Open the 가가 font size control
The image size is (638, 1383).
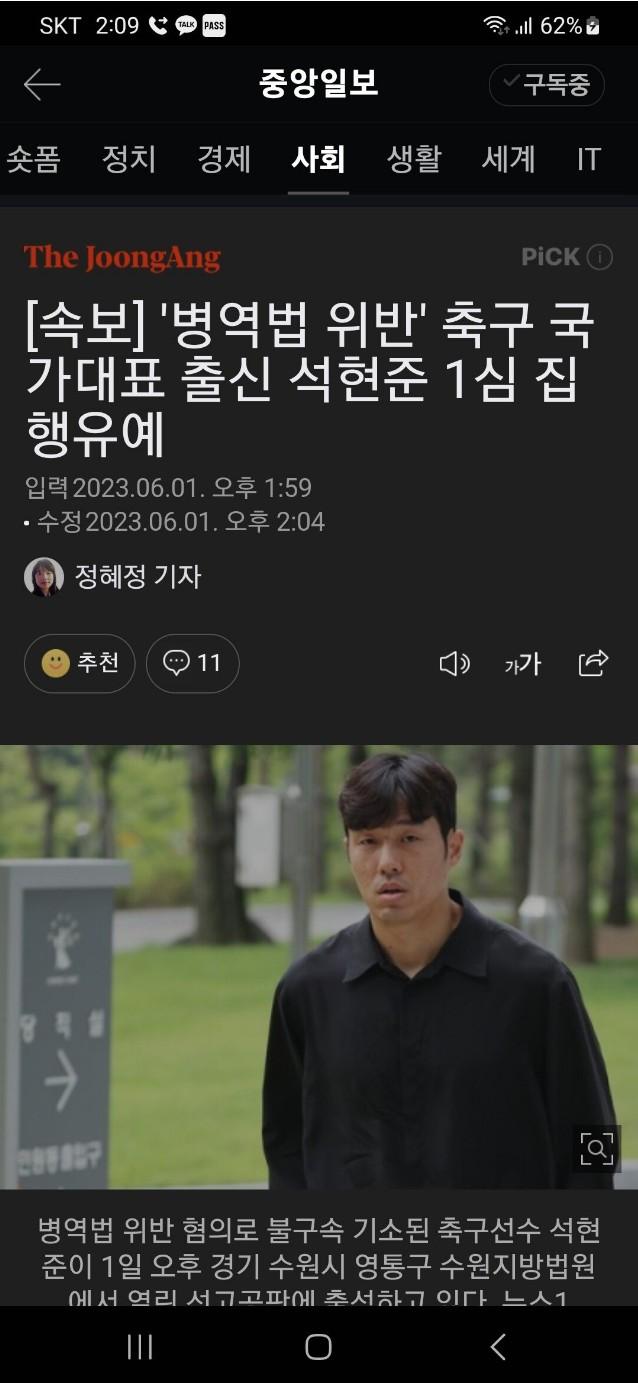523,663
